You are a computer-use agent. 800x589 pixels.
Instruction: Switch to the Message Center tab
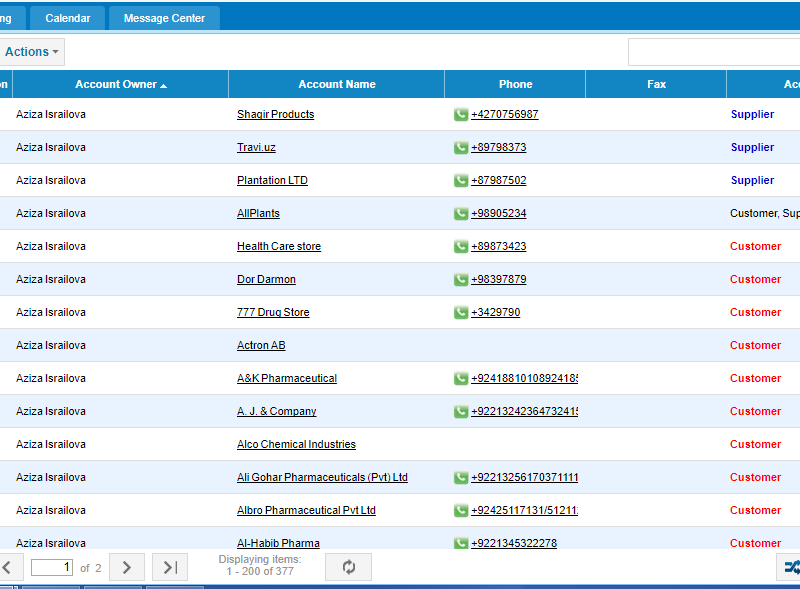click(x=164, y=18)
